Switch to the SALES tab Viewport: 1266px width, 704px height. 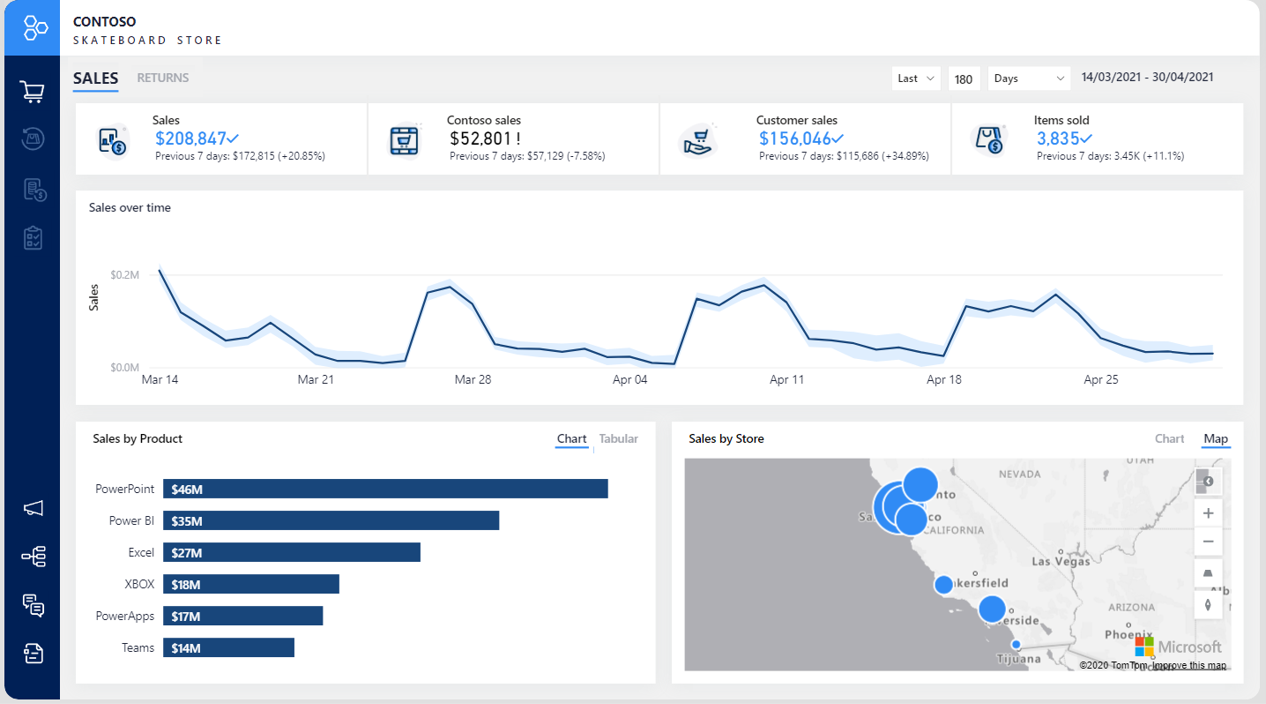96,78
